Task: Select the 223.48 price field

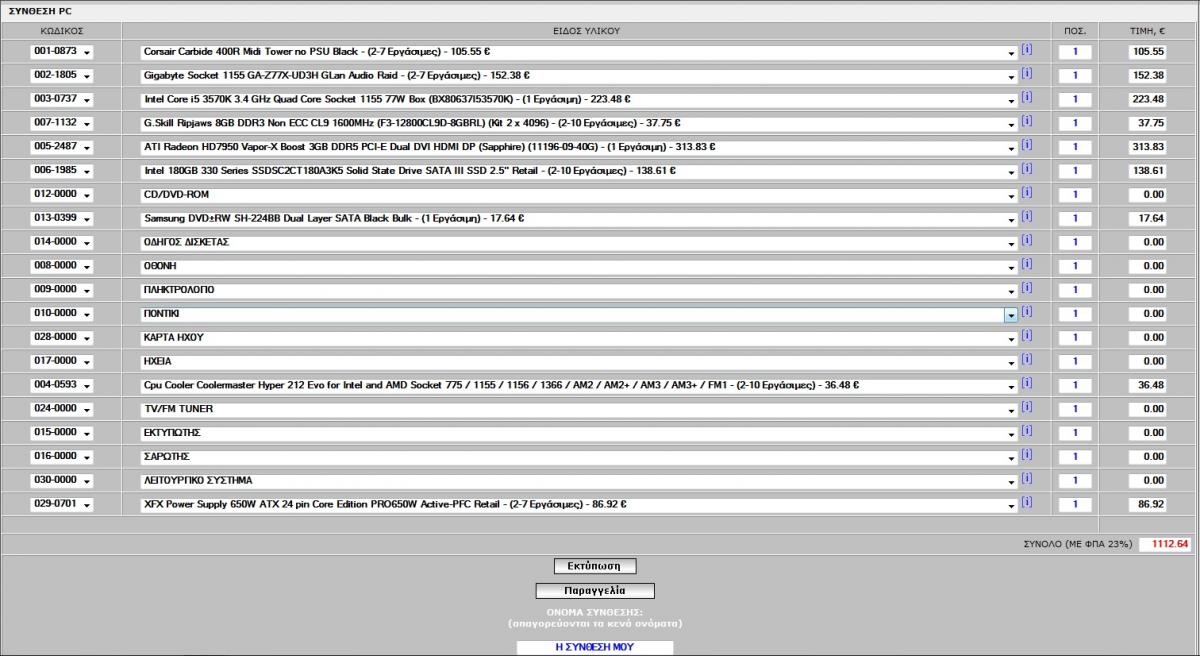Action: click(1148, 100)
